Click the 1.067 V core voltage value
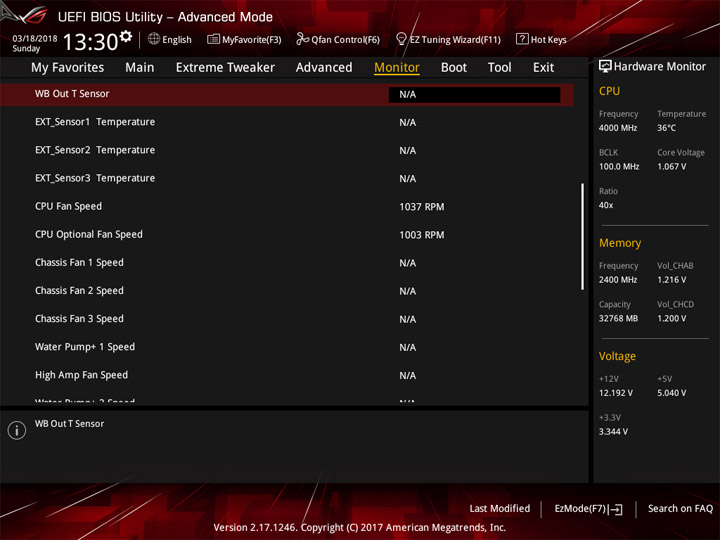 [671, 167]
